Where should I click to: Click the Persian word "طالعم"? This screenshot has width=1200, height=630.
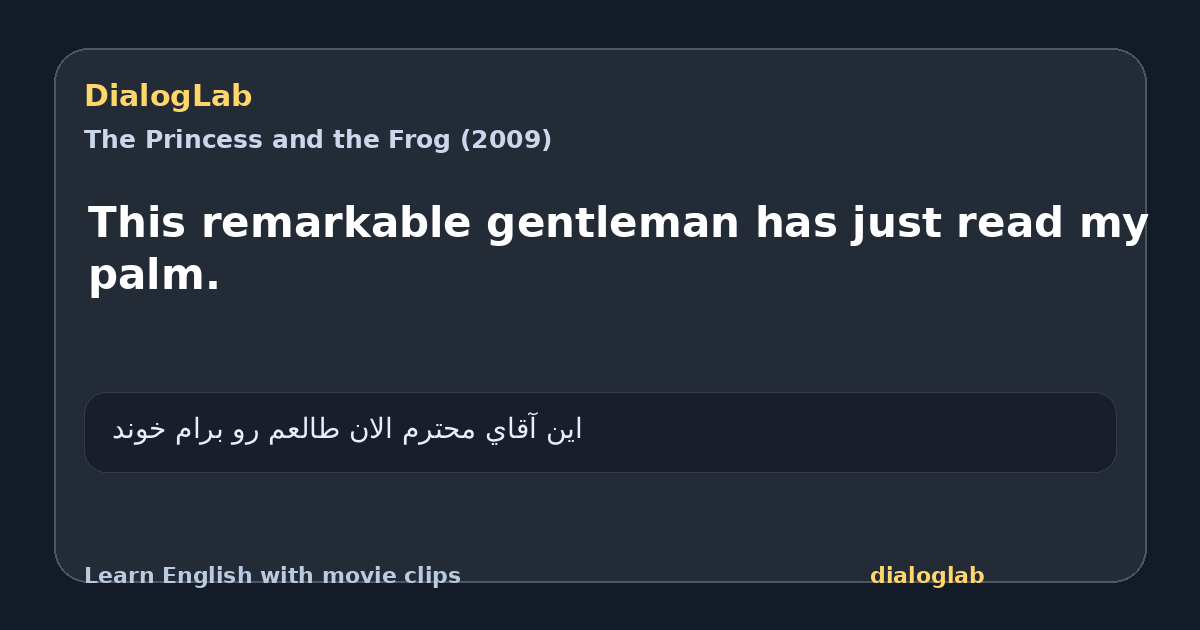click(303, 430)
